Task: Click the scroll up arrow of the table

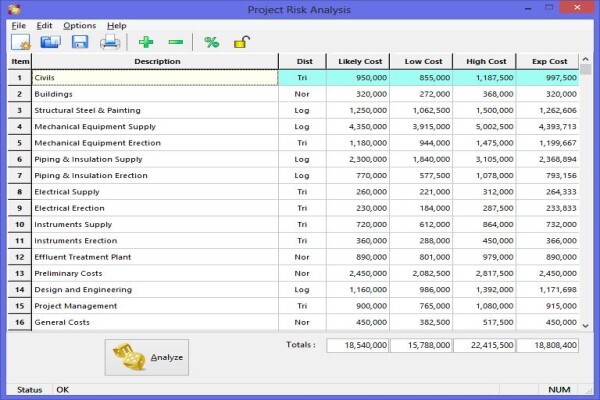Action: (585, 59)
